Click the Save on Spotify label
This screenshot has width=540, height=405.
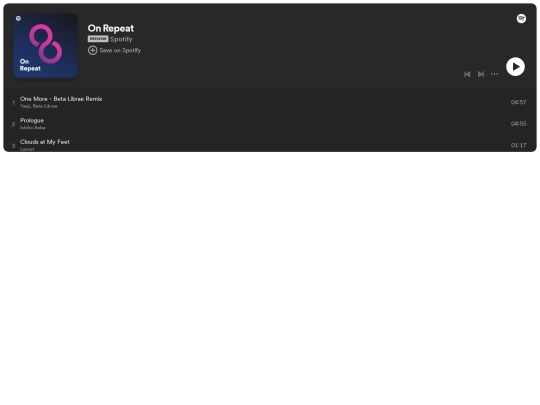click(x=120, y=50)
